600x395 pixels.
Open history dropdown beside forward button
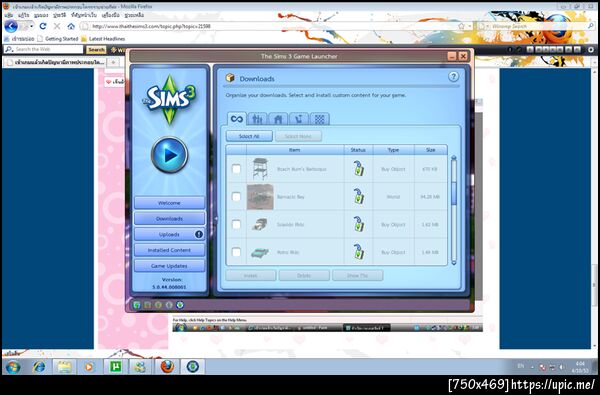[31, 26]
